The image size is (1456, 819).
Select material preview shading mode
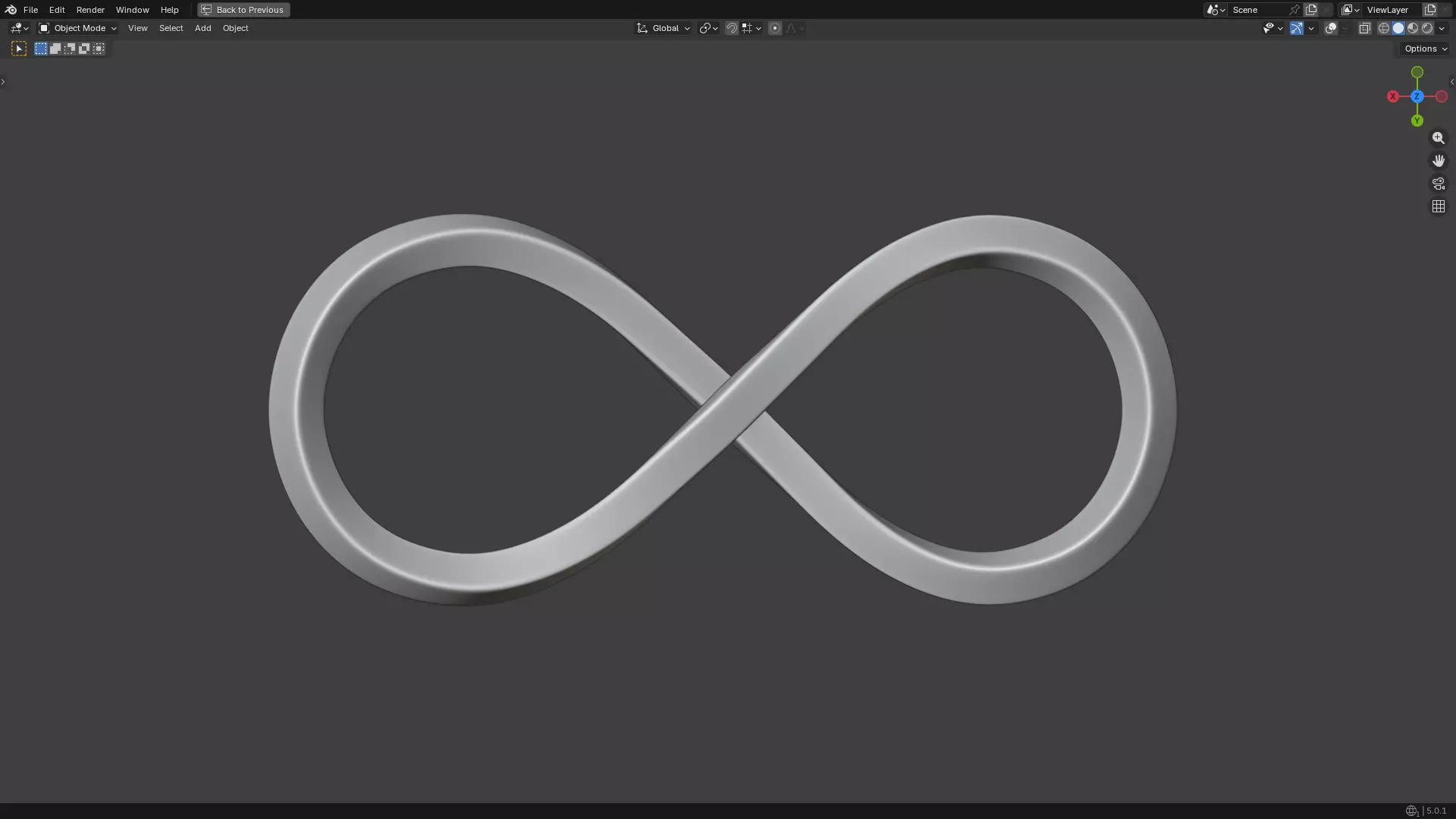(1413, 28)
